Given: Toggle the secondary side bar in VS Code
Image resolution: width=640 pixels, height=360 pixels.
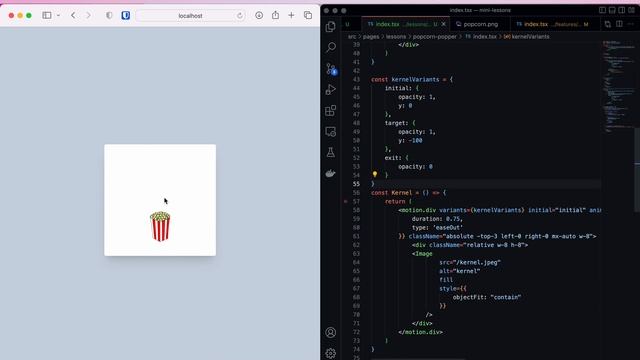Looking at the screenshot, I should pyautogui.click(x=622, y=10).
